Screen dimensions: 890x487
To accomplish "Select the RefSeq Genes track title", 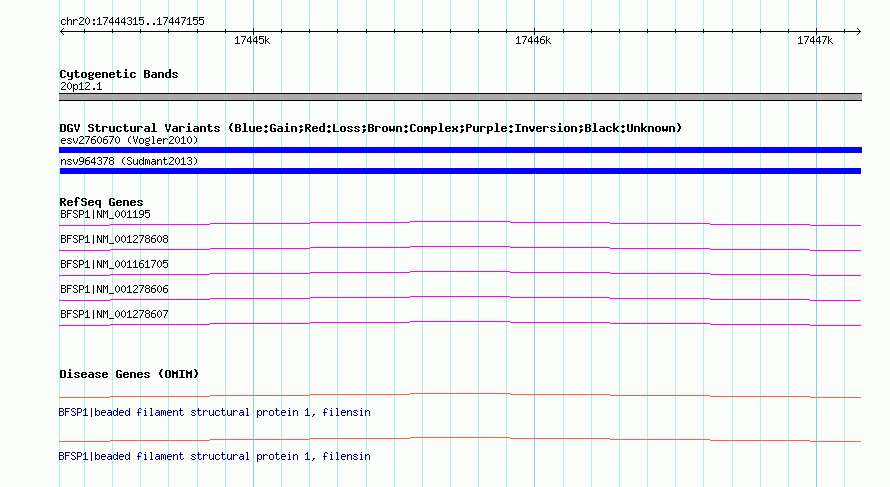I will [101, 202].
